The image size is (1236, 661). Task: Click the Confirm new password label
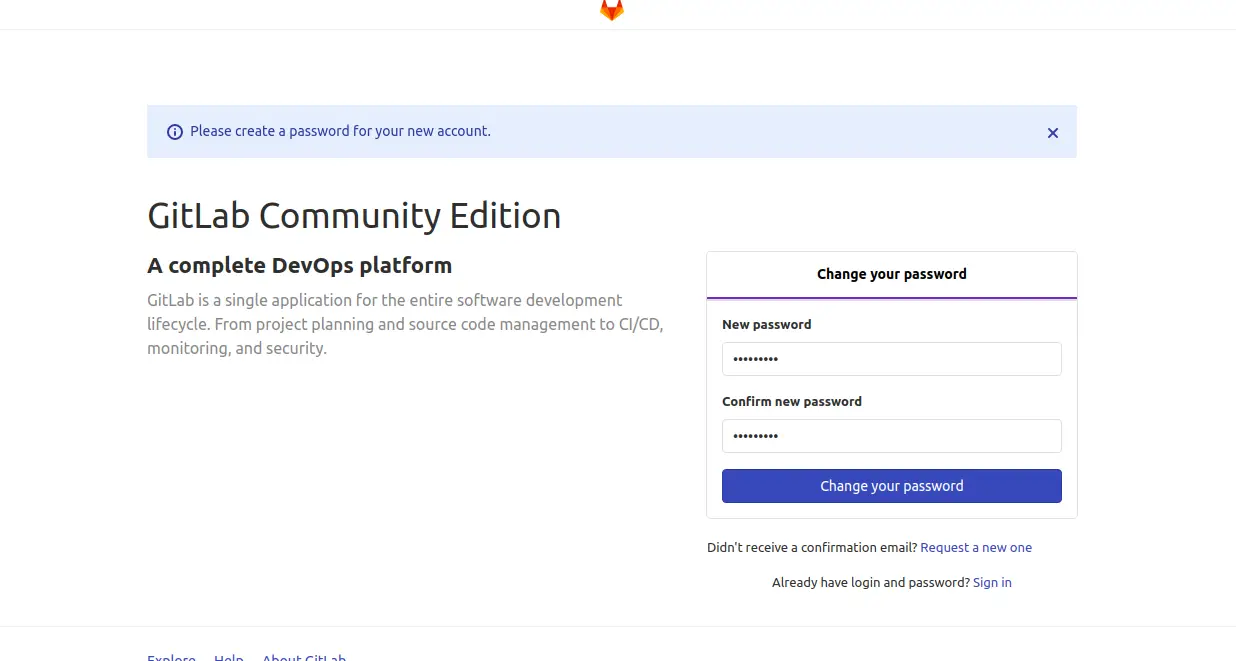791,402
